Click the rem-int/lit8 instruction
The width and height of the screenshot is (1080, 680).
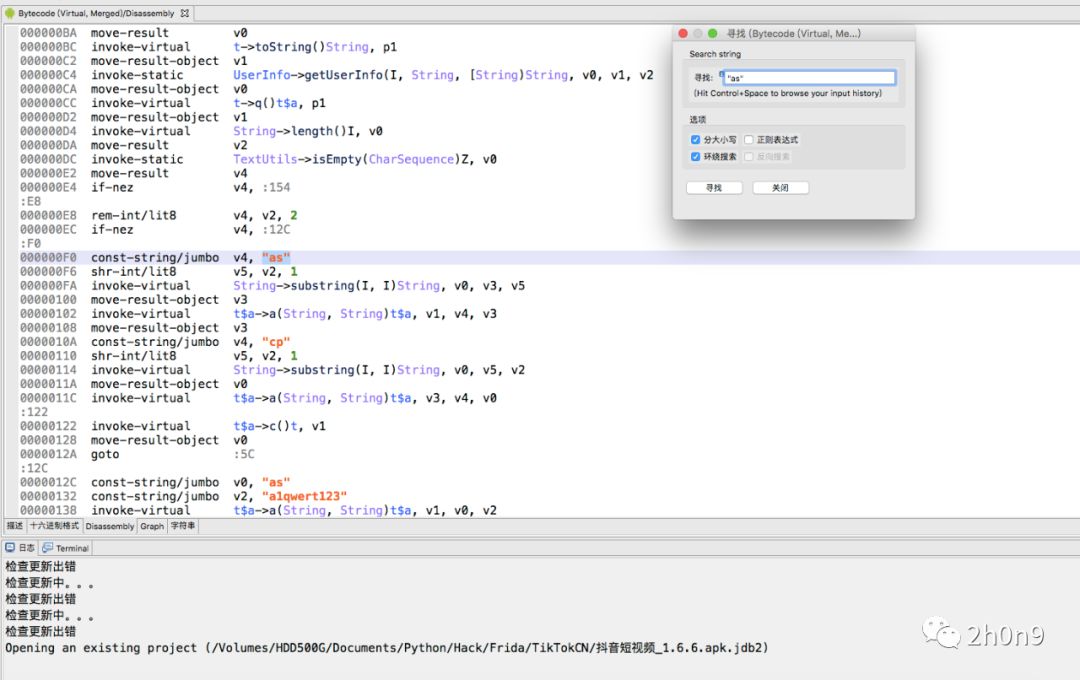coord(134,215)
